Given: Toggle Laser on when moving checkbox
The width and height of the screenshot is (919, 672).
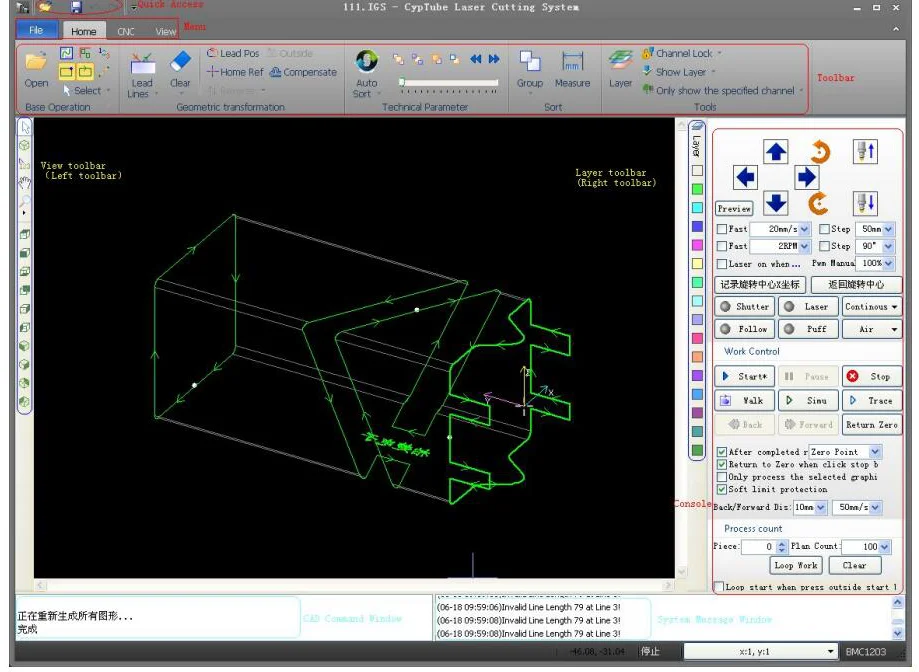Looking at the screenshot, I should 722,264.
